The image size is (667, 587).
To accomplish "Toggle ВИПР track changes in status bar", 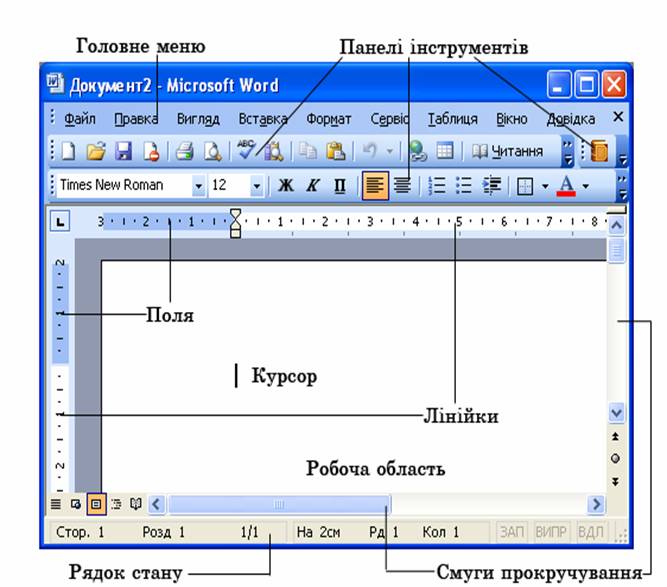I will pos(551,532).
